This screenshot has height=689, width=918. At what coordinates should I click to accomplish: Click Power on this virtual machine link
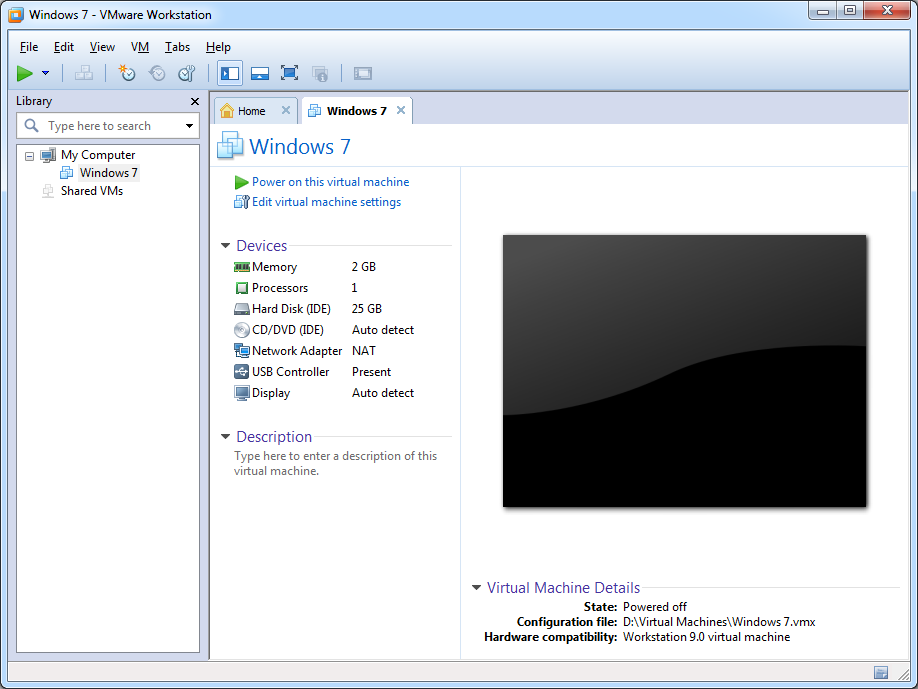coord(330,182)
